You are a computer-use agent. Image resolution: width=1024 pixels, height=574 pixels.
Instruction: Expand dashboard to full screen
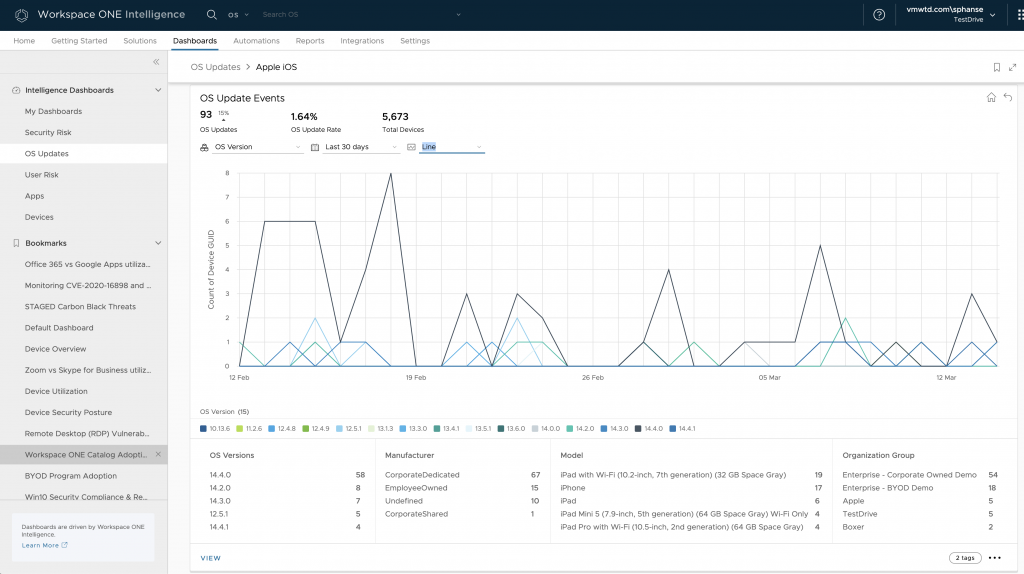1012,67
